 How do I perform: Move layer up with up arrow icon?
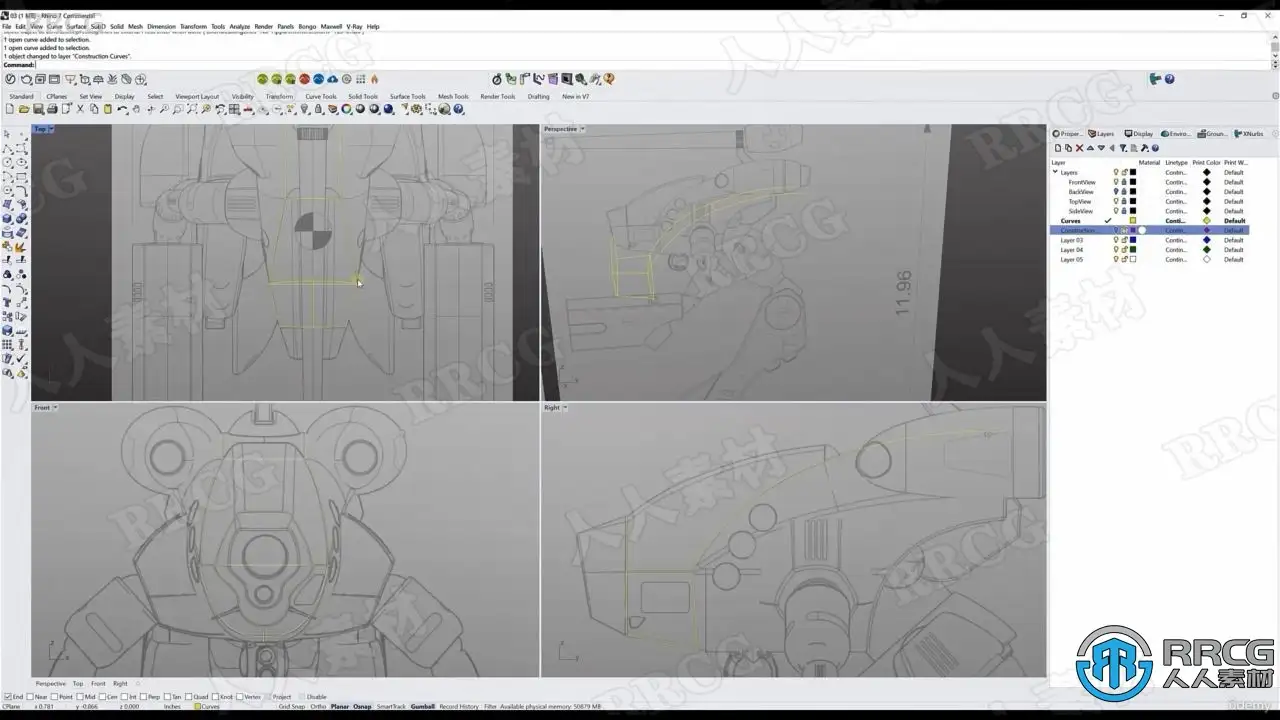tap(1090, 148)
